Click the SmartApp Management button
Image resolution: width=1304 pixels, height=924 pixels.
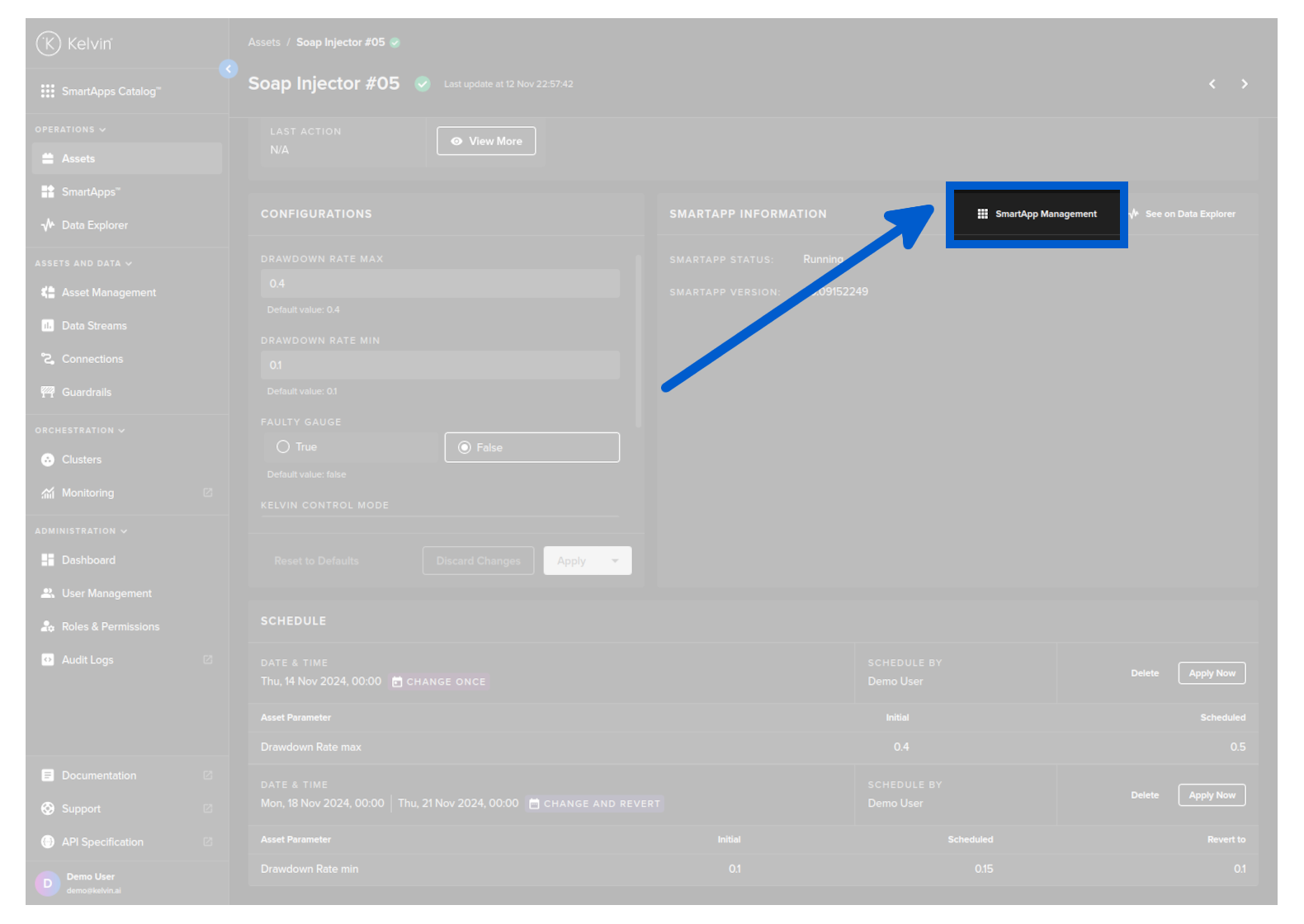[1037, 214]
